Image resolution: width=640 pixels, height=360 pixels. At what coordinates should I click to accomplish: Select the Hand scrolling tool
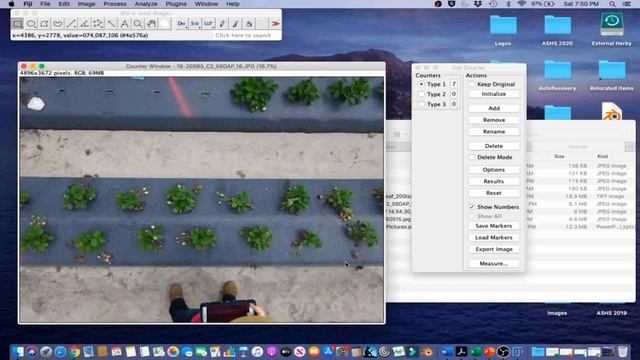click(x=151, y=24)
